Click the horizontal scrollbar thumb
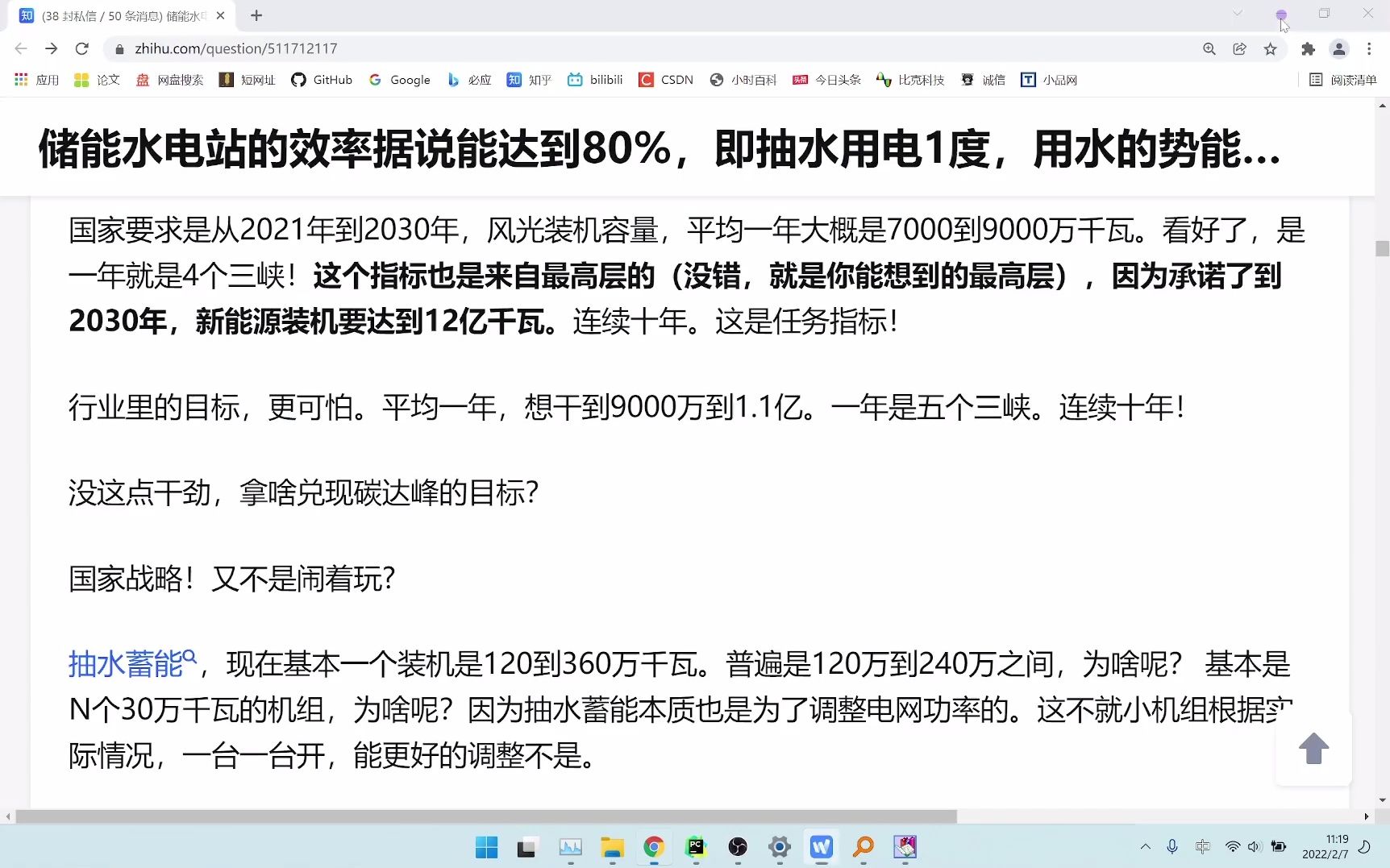This screenshot has width=1390, height=868. click(486, 816)
